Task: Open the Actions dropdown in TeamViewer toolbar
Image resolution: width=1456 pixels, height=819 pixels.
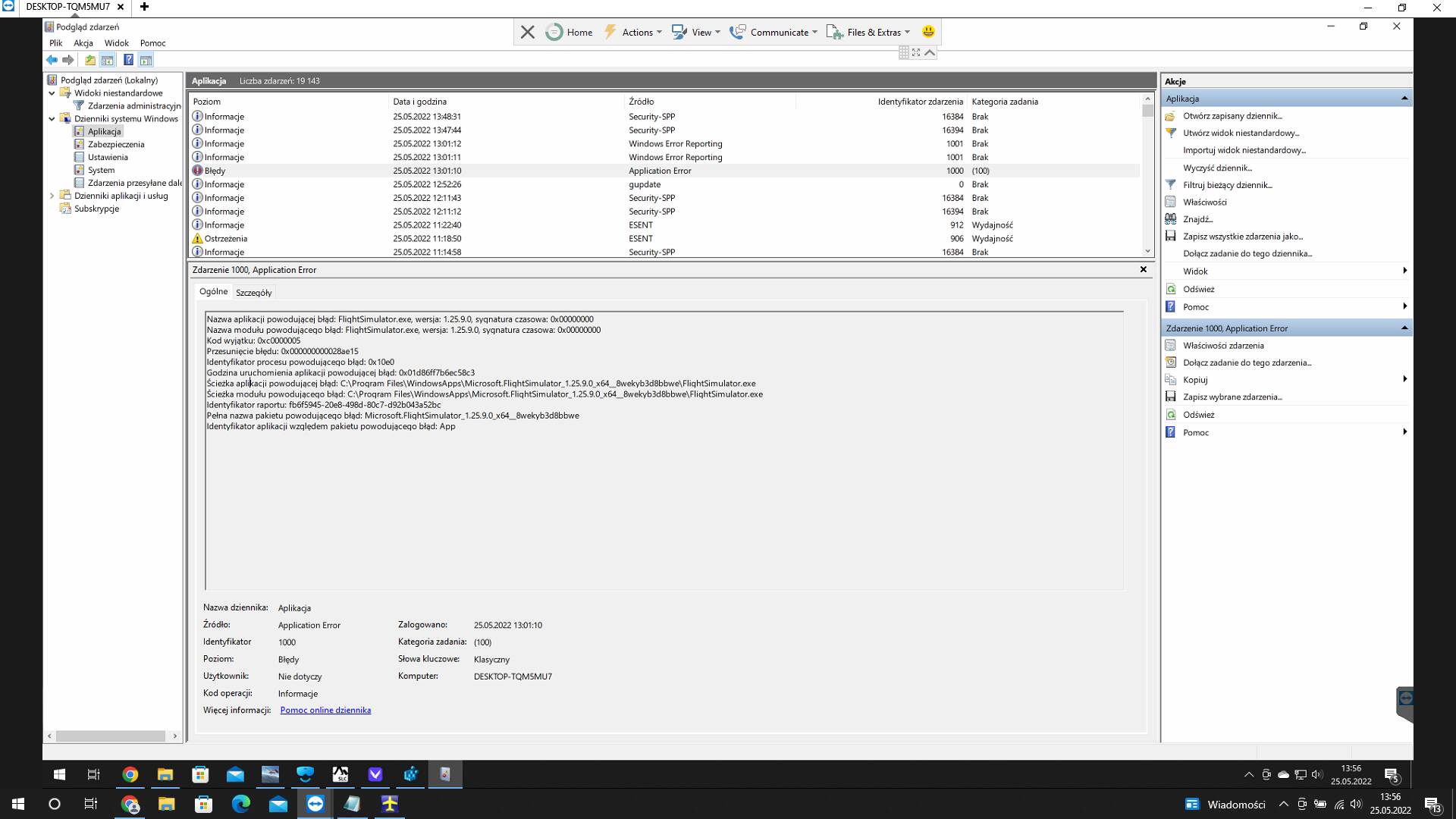Action: coord(637,32)
